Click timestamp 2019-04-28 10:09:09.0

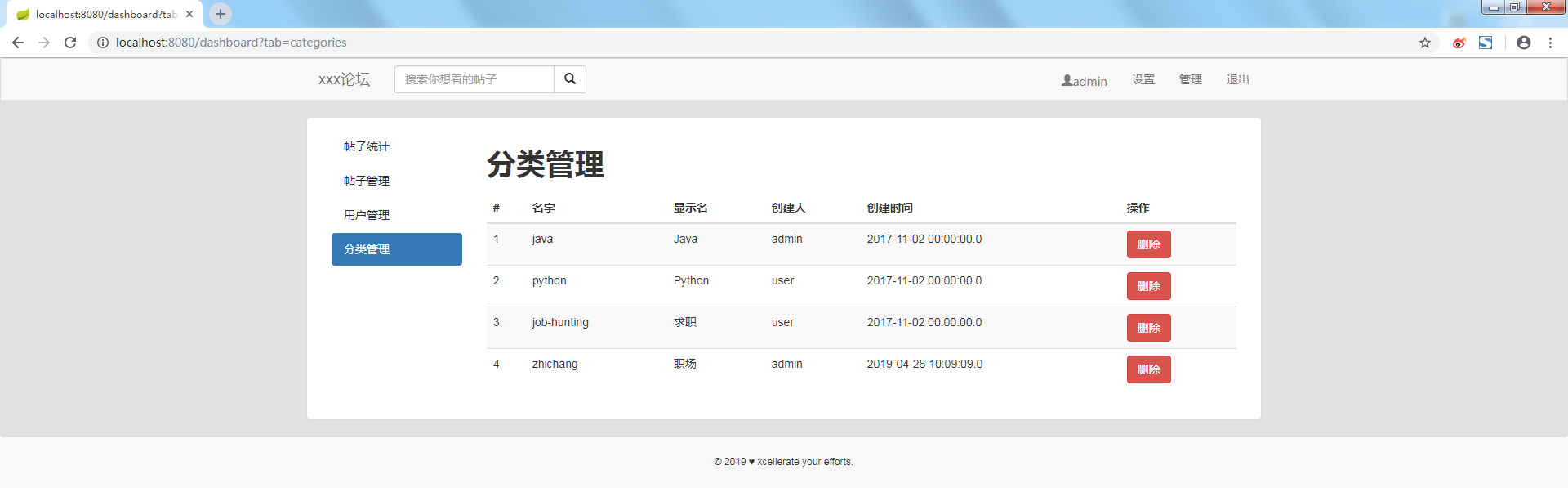click(924, 364)
